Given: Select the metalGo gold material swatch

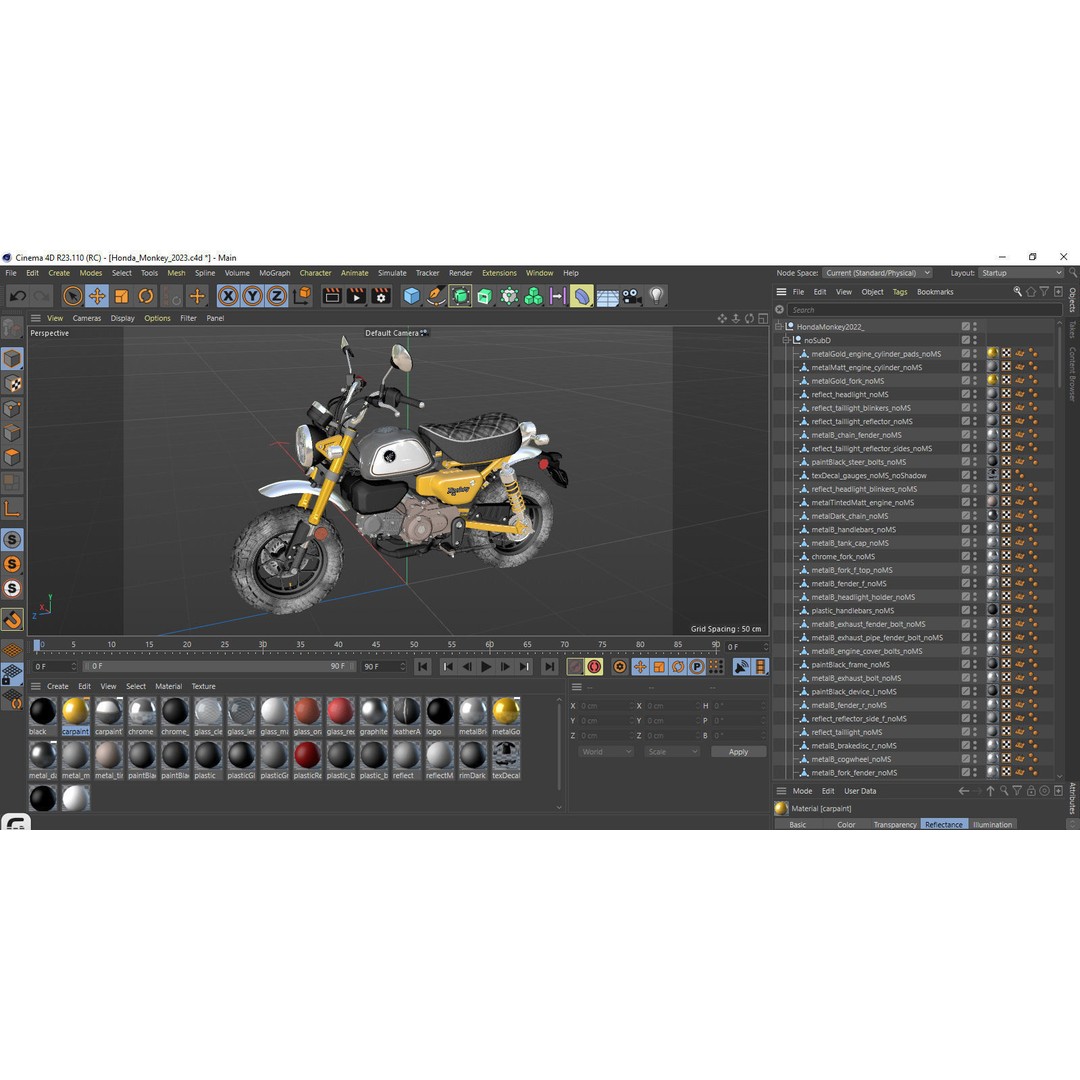Looking at the screenshot, I should point(506,712).
